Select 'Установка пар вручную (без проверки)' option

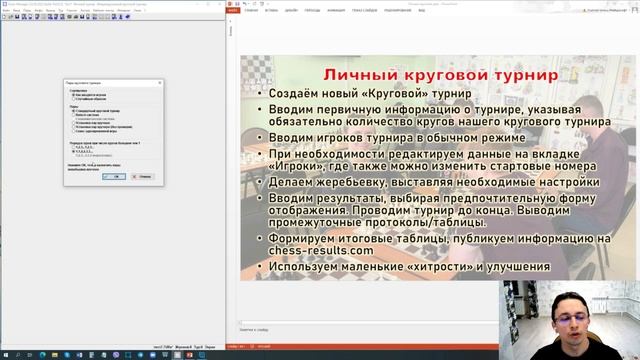(73, 127)
